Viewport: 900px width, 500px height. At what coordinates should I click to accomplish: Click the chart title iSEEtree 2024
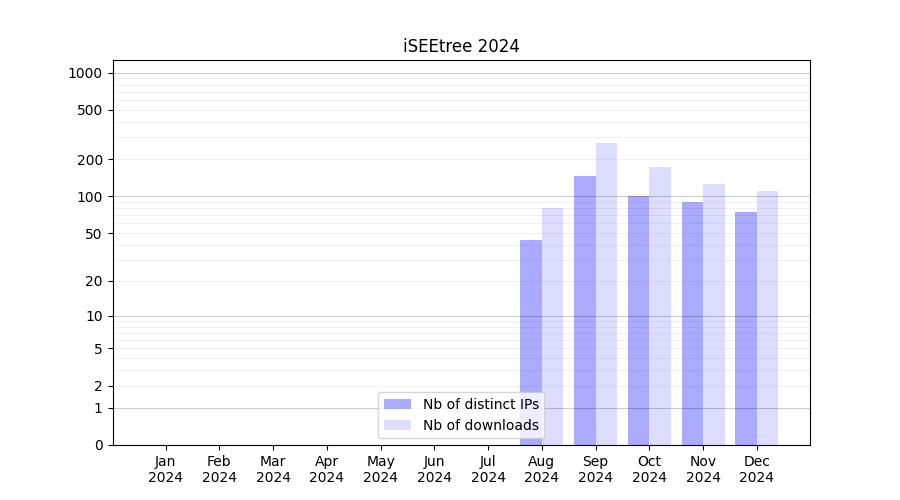pyautogui.click(x=461, y=46)
